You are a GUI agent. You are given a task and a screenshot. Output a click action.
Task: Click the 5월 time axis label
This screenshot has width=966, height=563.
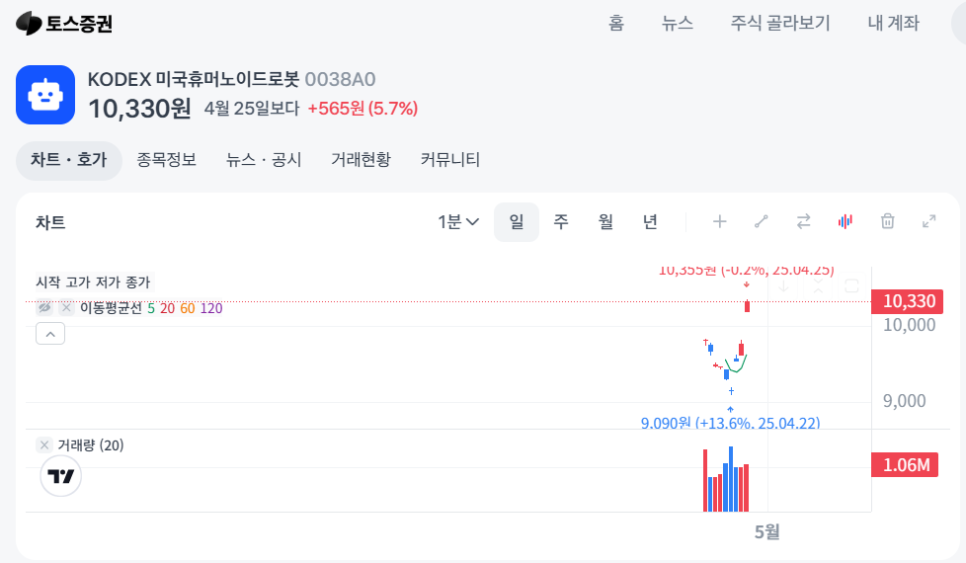[x=768, y=532]
